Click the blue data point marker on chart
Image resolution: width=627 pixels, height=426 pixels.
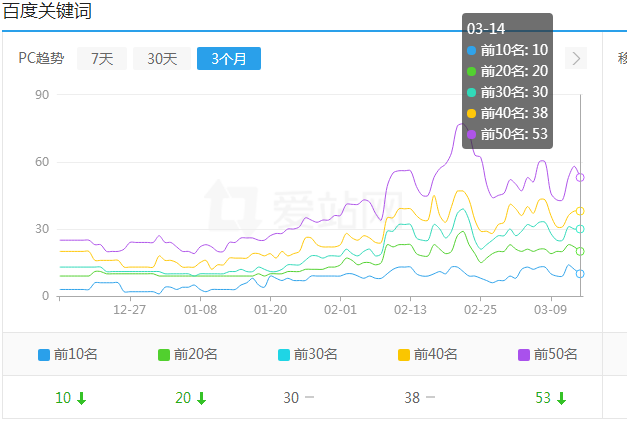(x=580, y=273)
